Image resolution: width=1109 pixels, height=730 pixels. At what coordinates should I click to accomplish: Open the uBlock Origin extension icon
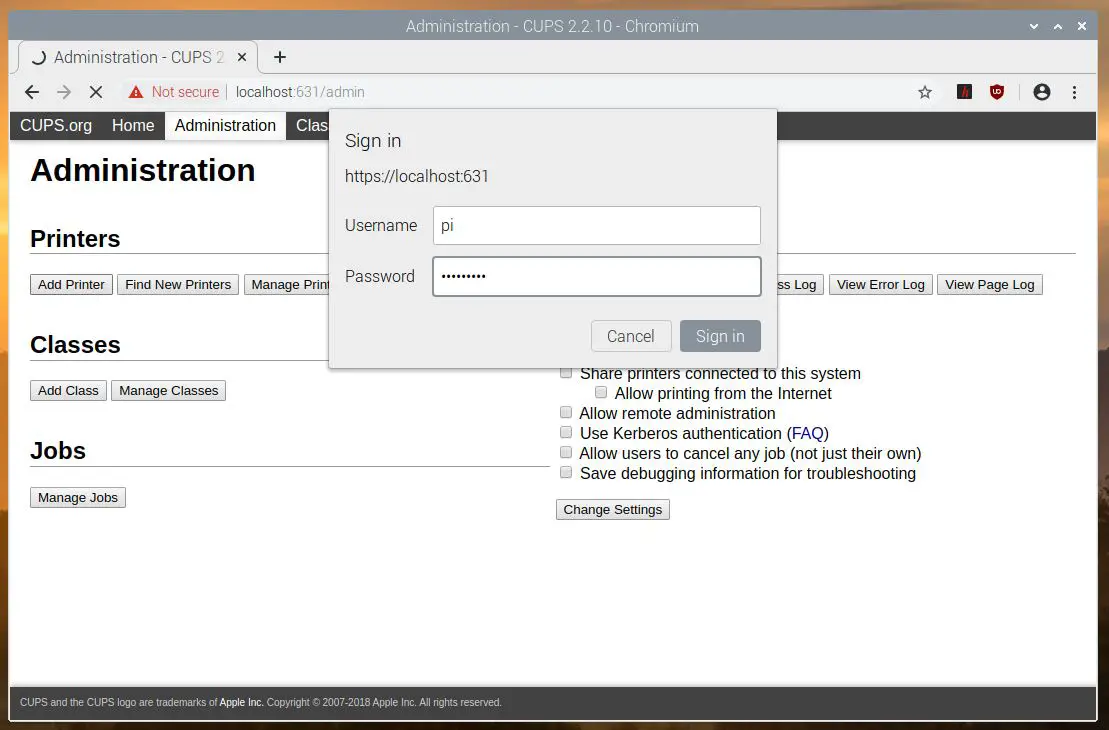(x=997, y=92)
